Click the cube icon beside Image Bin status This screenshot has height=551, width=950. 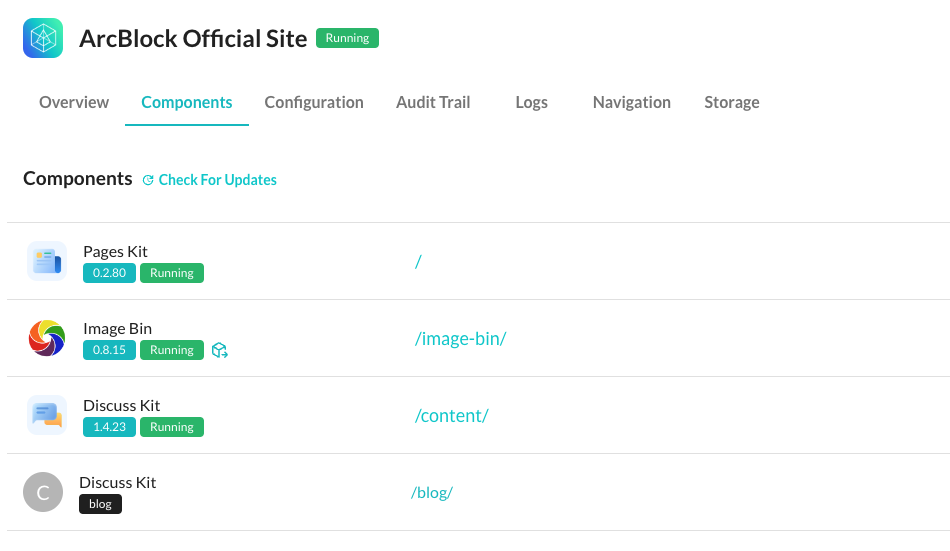coord(220,350)
